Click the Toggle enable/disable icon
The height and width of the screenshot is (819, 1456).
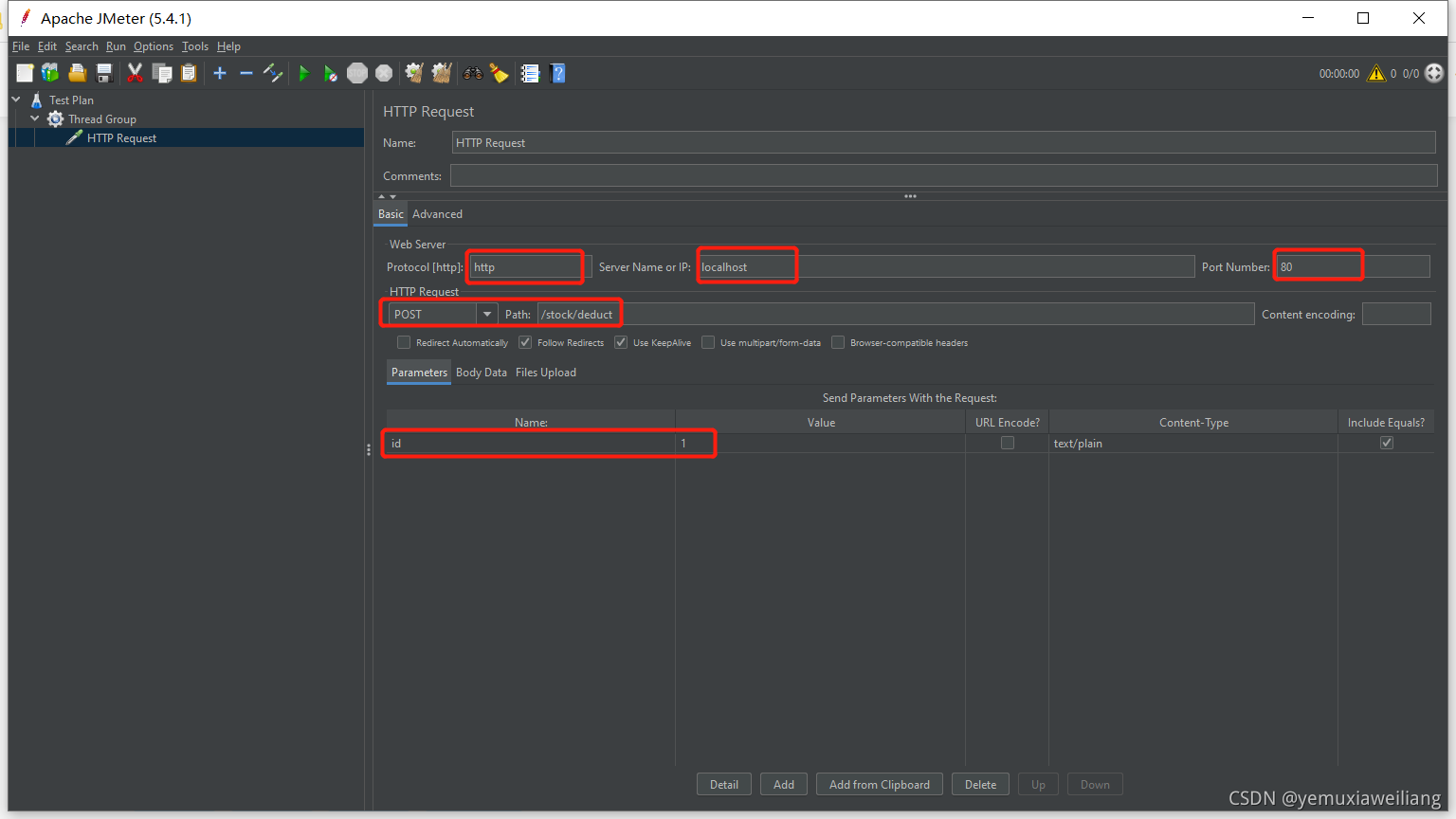coord(273,73)
